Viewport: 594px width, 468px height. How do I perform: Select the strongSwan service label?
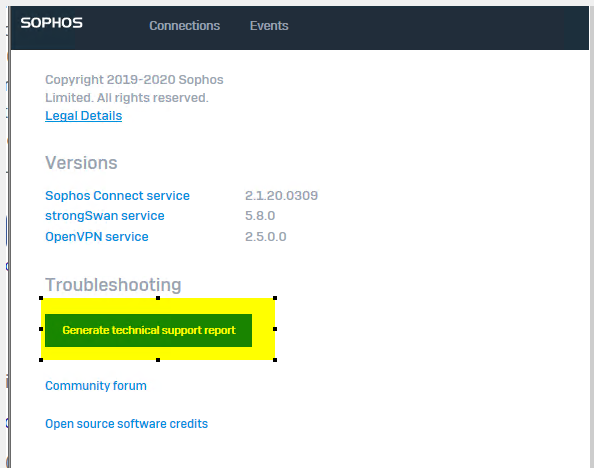pyautogui.click(x=105, y=216)
